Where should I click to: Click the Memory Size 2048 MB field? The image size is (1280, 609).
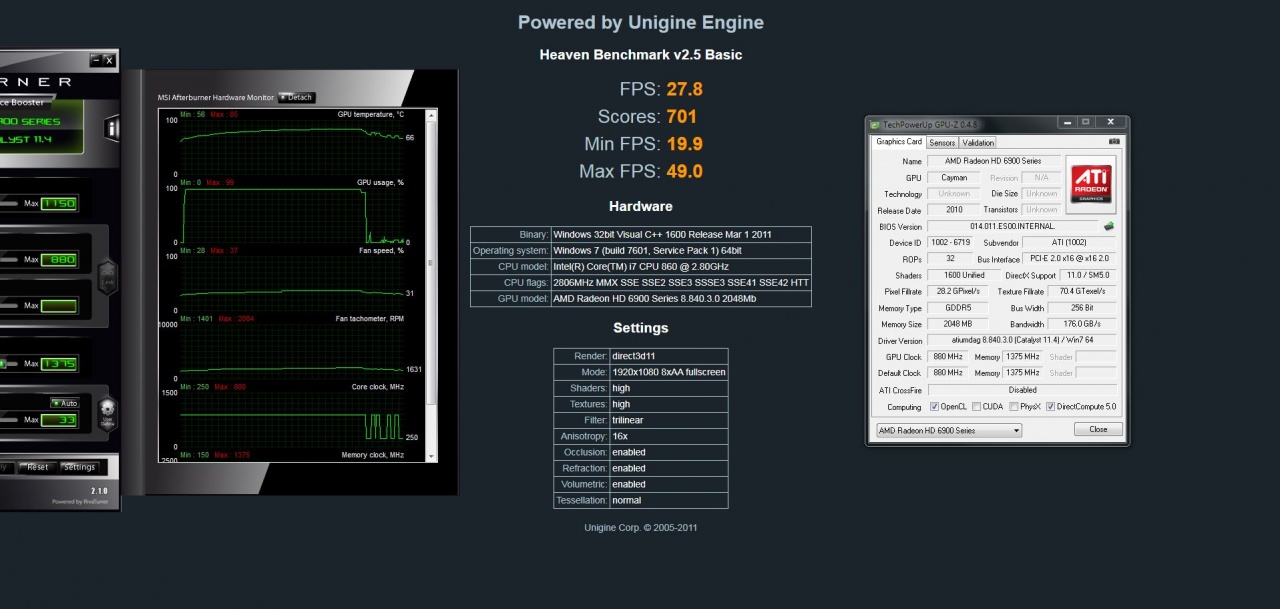point(957,324)
